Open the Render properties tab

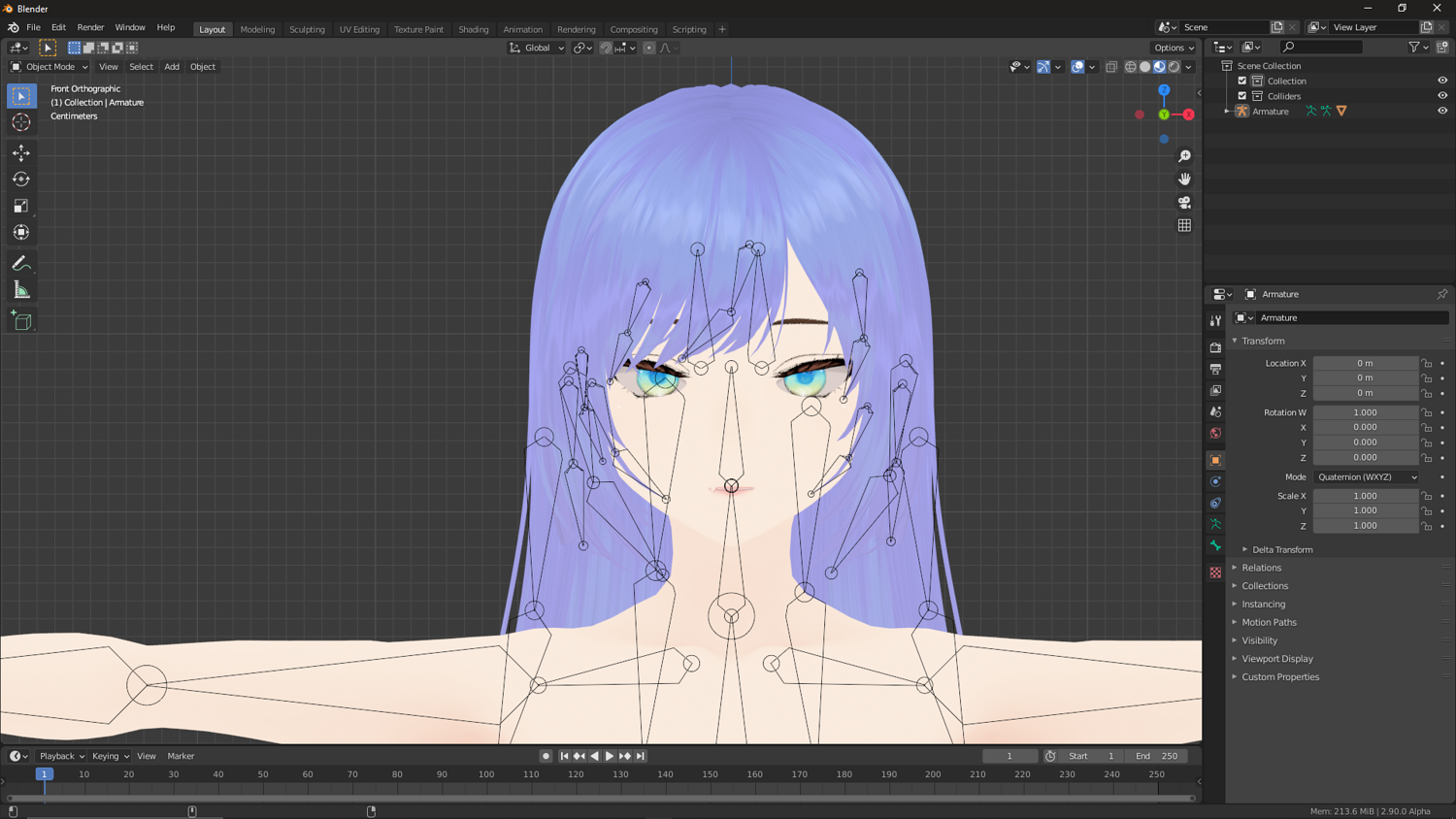coord(1215,347)
